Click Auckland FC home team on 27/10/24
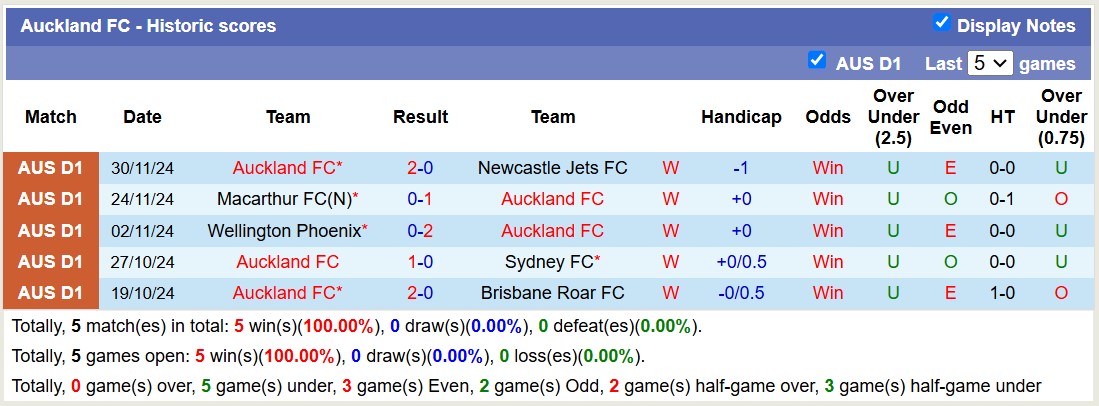 [x=287, y=262]
